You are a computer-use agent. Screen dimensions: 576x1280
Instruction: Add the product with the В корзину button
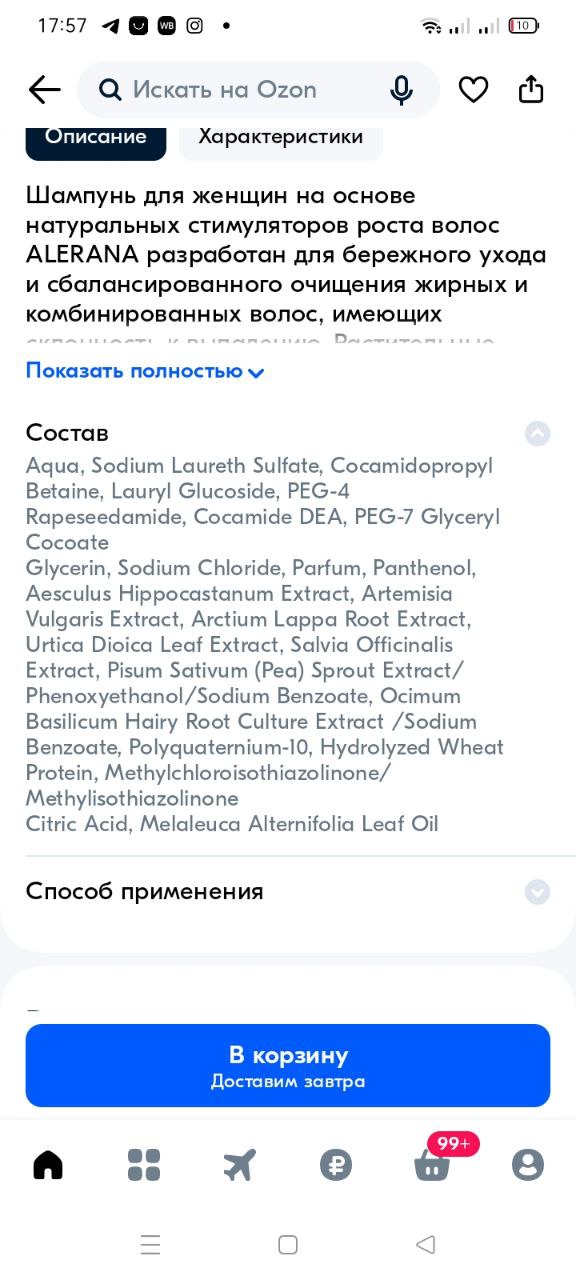pos(288,1065)
